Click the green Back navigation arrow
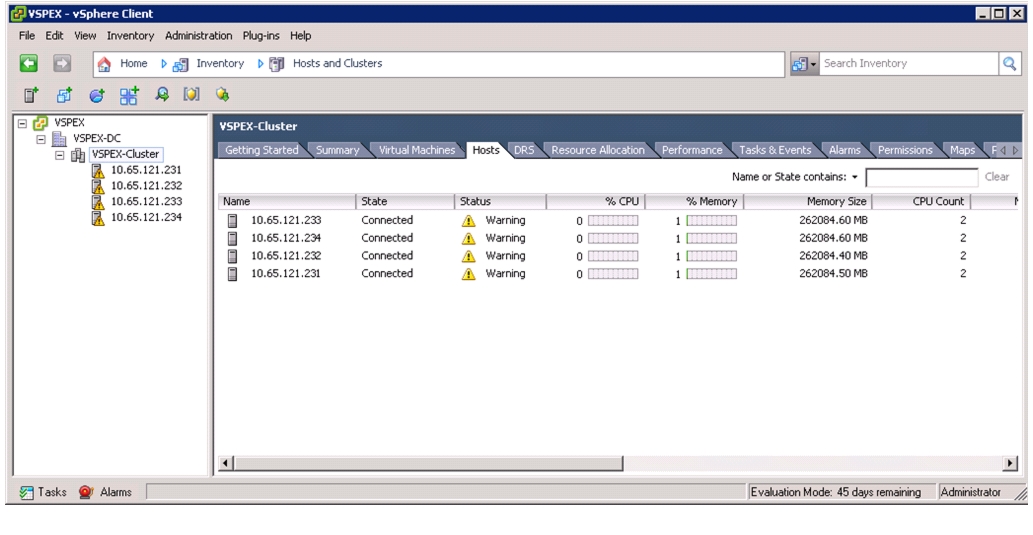This screenshot has width=1033, height=535. point(28,63)
